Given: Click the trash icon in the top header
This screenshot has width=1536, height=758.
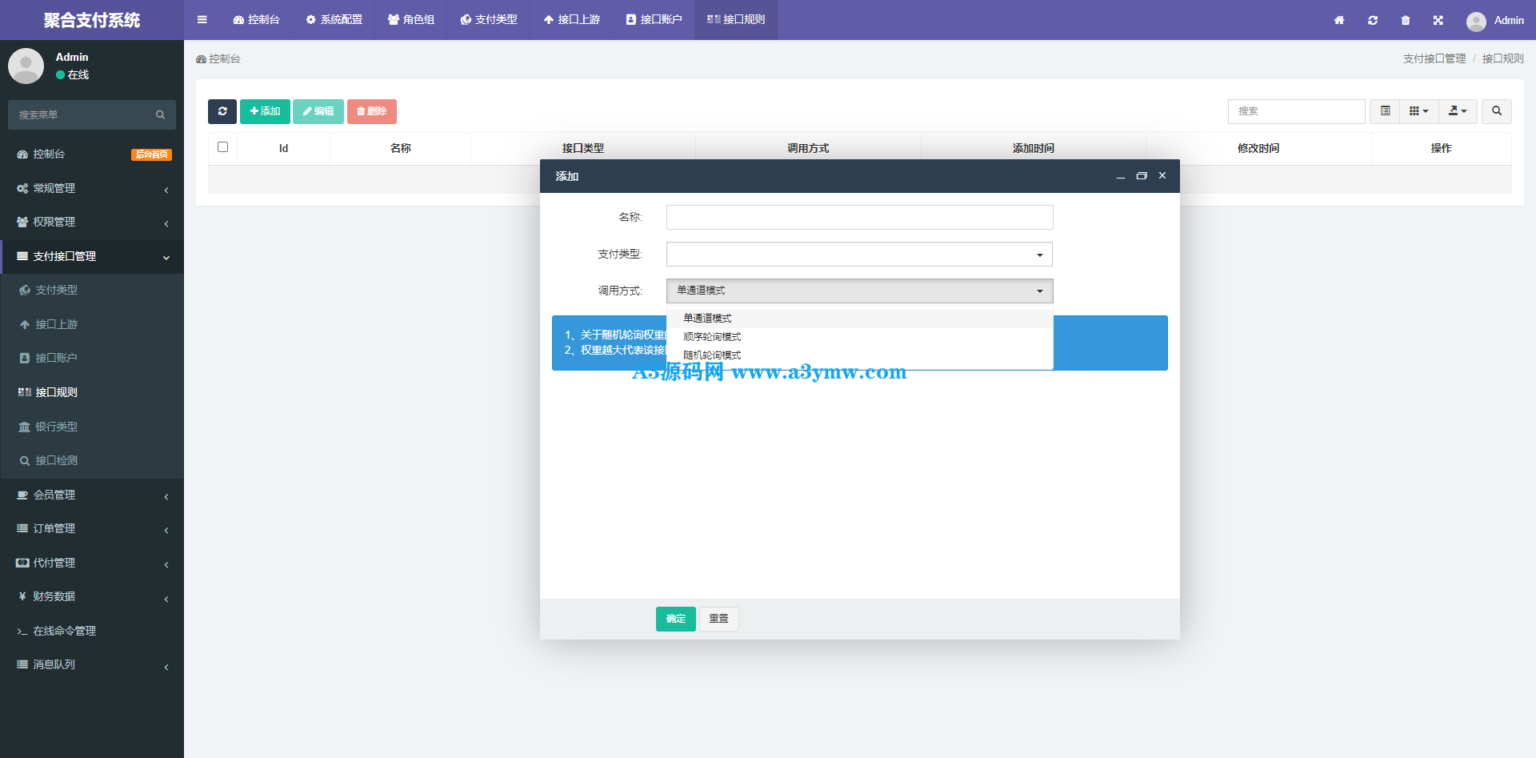Looking at the screenshot, I should click(1405, 20).
